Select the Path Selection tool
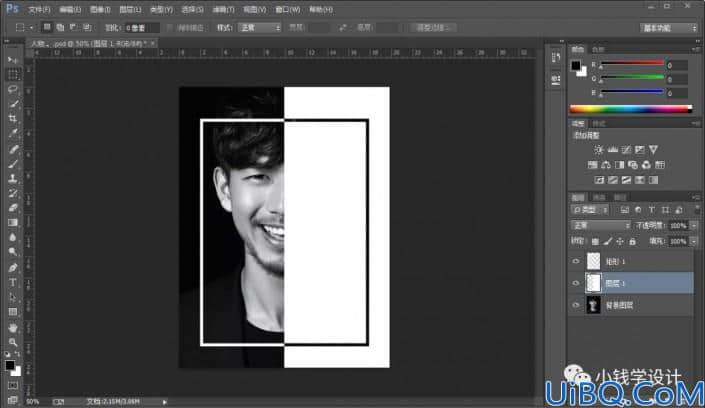Screen dimensions: 705x408 tap(13, 297)
